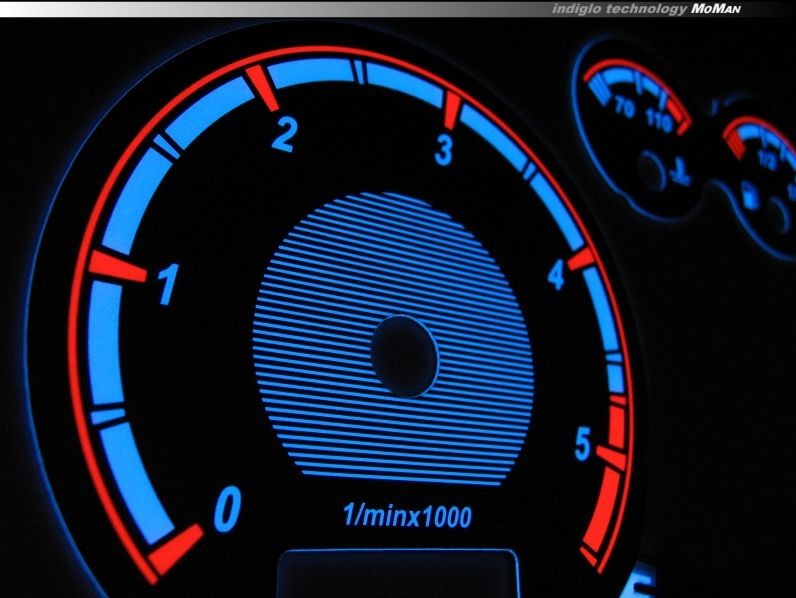Click the coolant temperature icon
Screen dimensions: 796x598
pos(681,172)
